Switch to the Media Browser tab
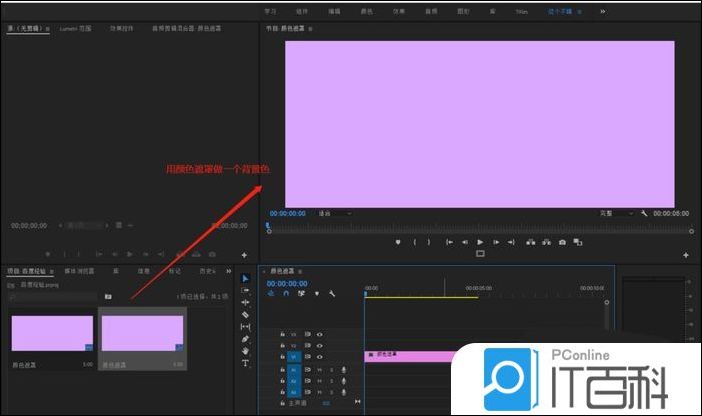 [79, 271]
